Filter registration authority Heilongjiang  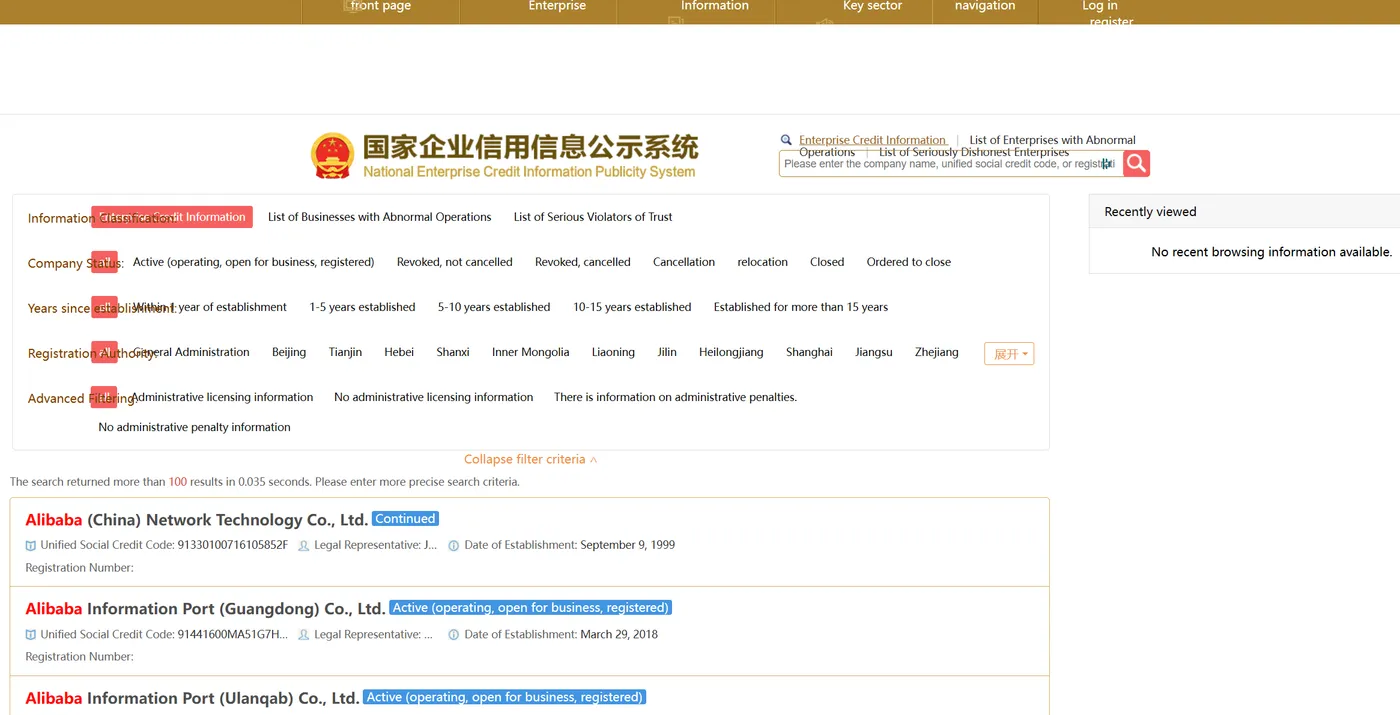point(731,352)
